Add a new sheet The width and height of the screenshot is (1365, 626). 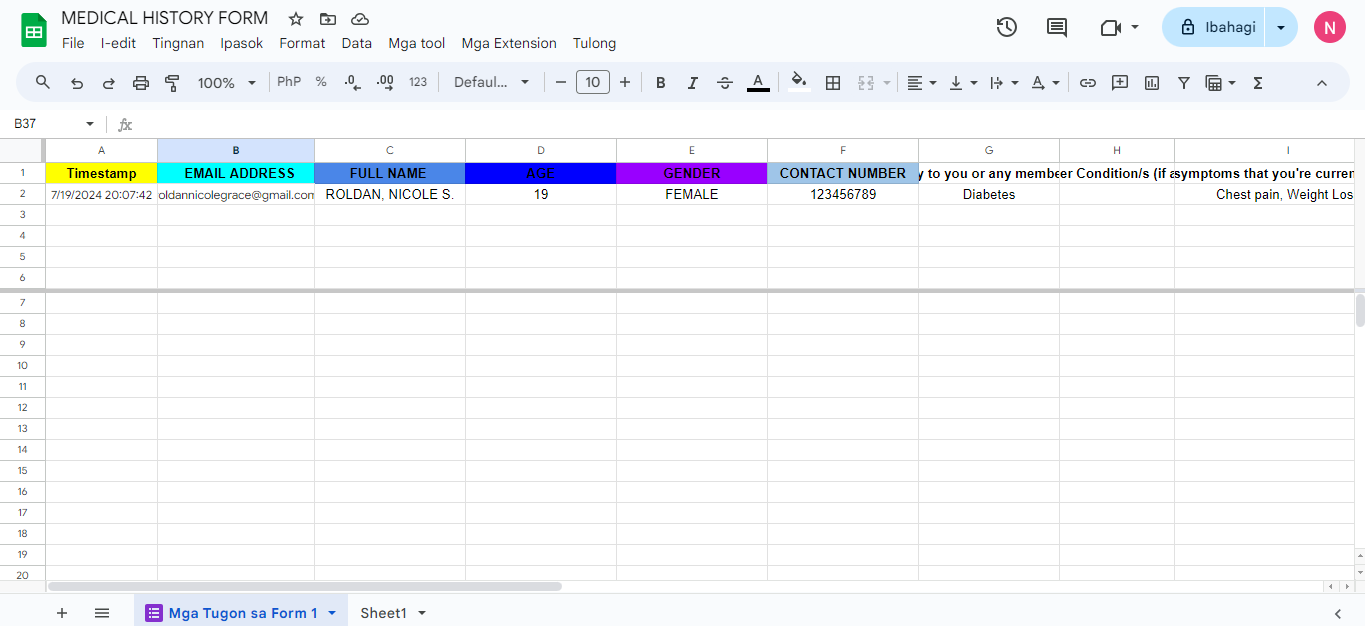[x=62, y=613]
